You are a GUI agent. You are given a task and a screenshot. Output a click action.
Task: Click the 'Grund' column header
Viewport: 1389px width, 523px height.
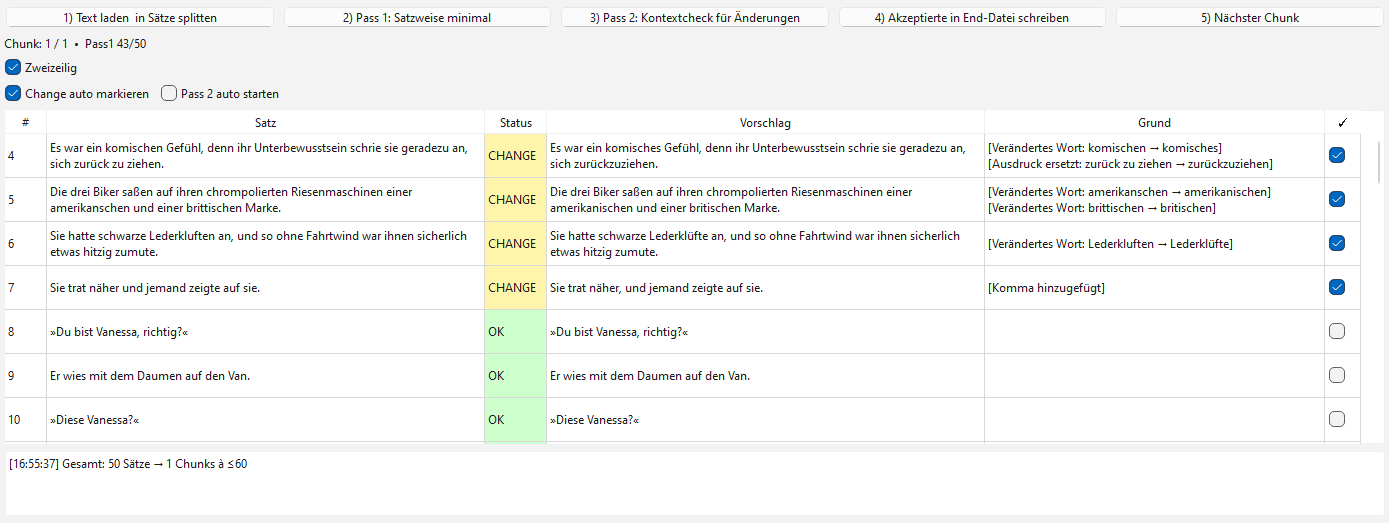[1154, 123]
